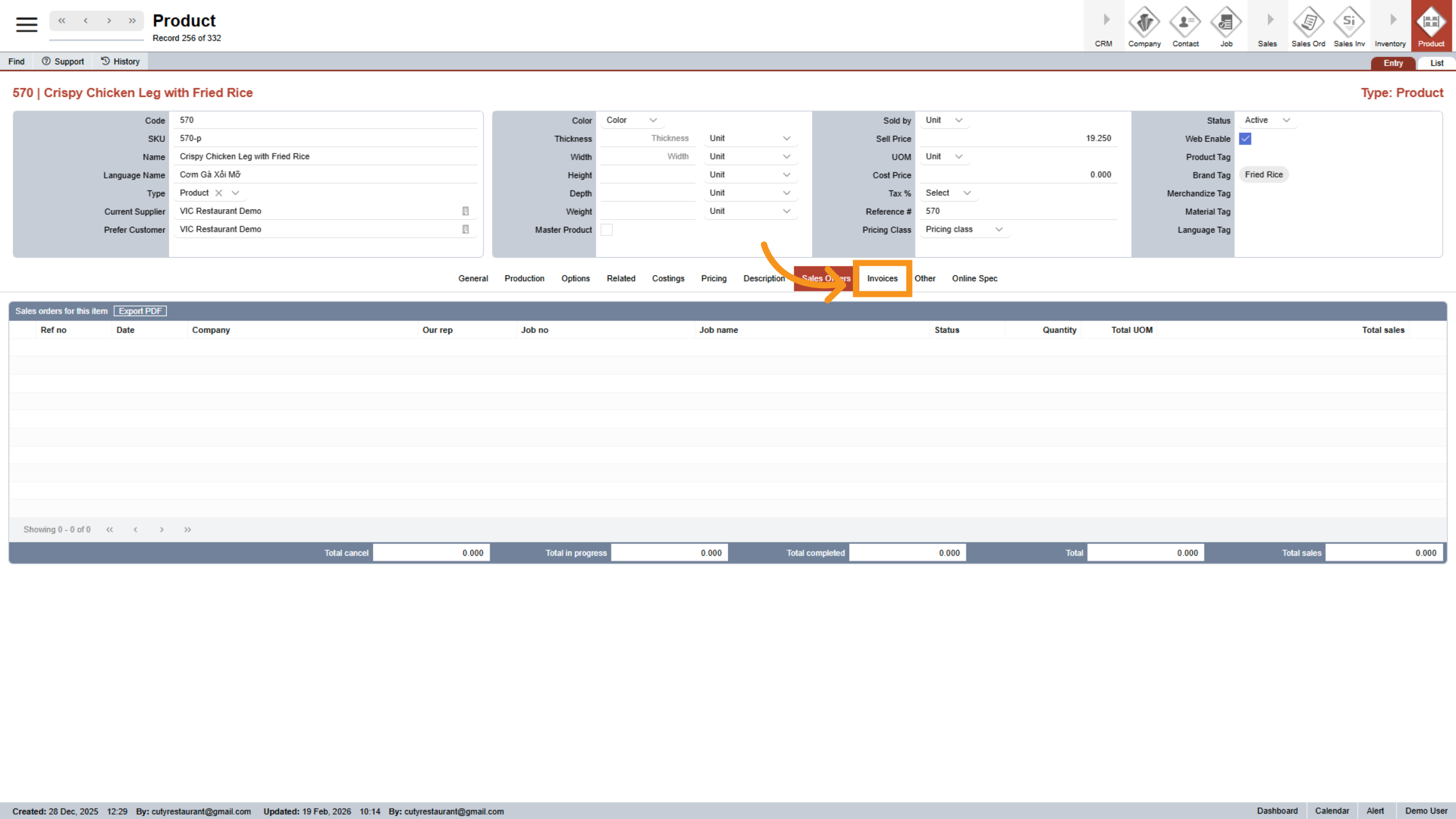Screen dimensions: 1456x819
Task: Click the Export PDF button
Action: tap(140, 311)
